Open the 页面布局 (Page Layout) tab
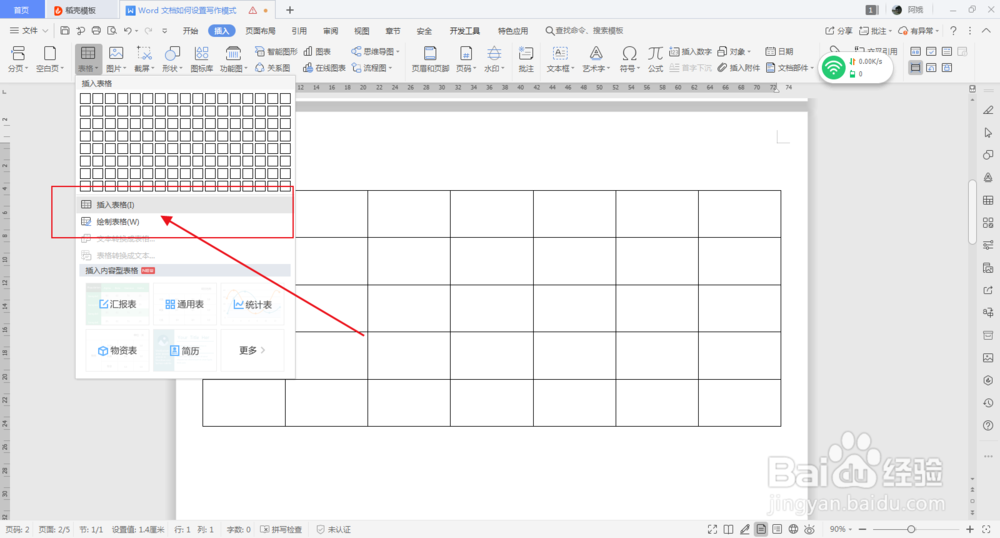The height and width of the screenshot is (538, 1000). (x=260, y=31)
